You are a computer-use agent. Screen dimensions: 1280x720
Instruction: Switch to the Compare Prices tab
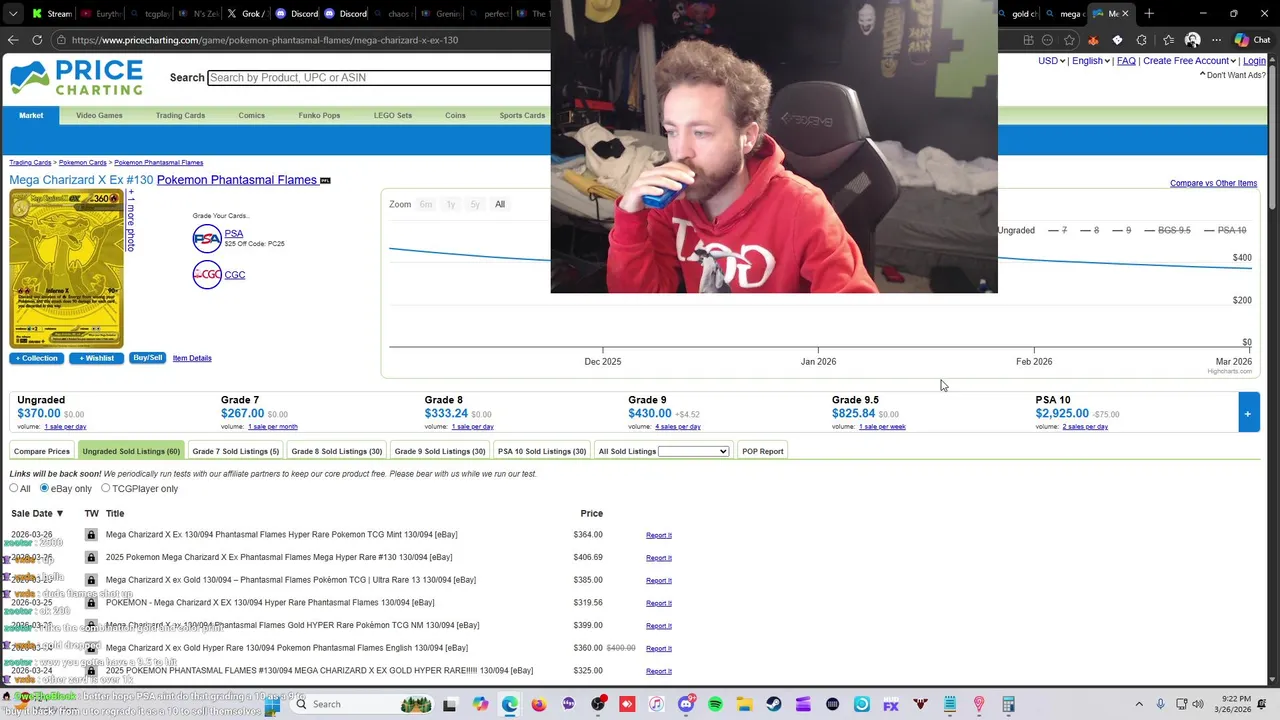pyautogui.click(x=42, y=451)
